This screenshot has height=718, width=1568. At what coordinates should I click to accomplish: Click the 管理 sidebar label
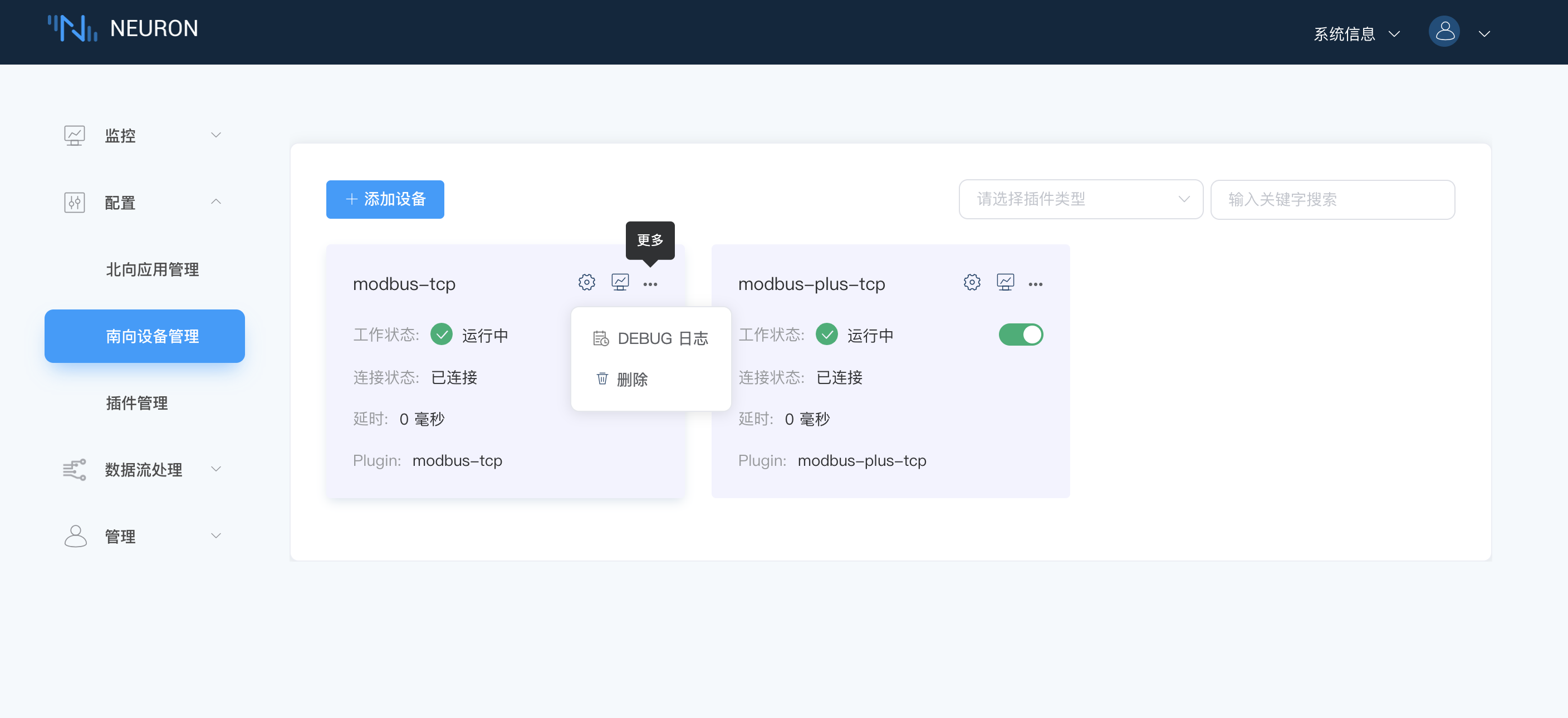click(120, 536)
